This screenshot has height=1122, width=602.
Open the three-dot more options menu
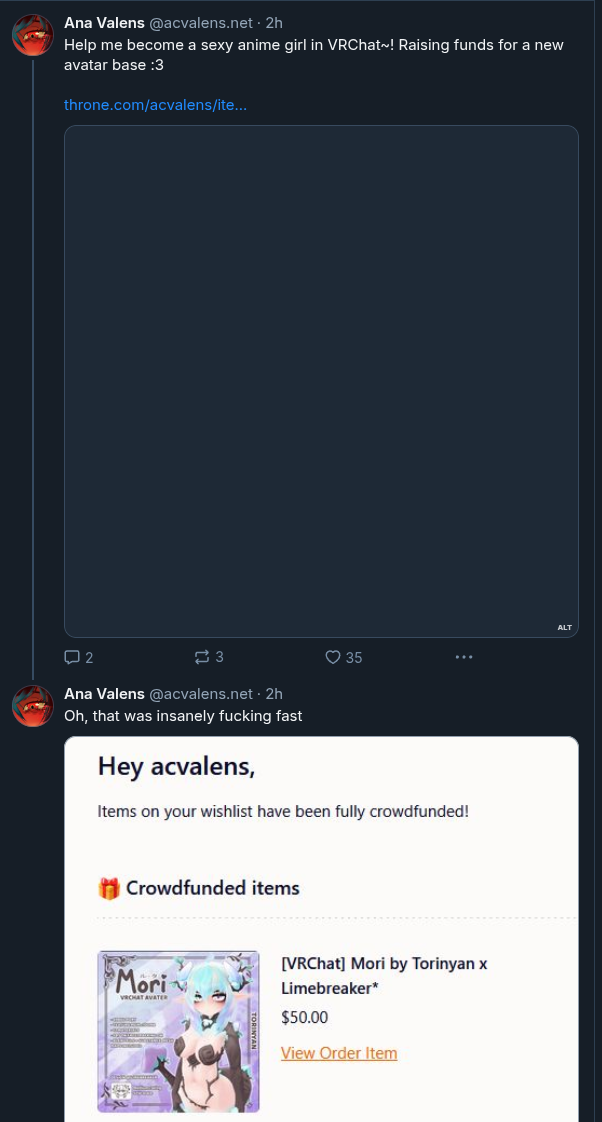[464, 657]
